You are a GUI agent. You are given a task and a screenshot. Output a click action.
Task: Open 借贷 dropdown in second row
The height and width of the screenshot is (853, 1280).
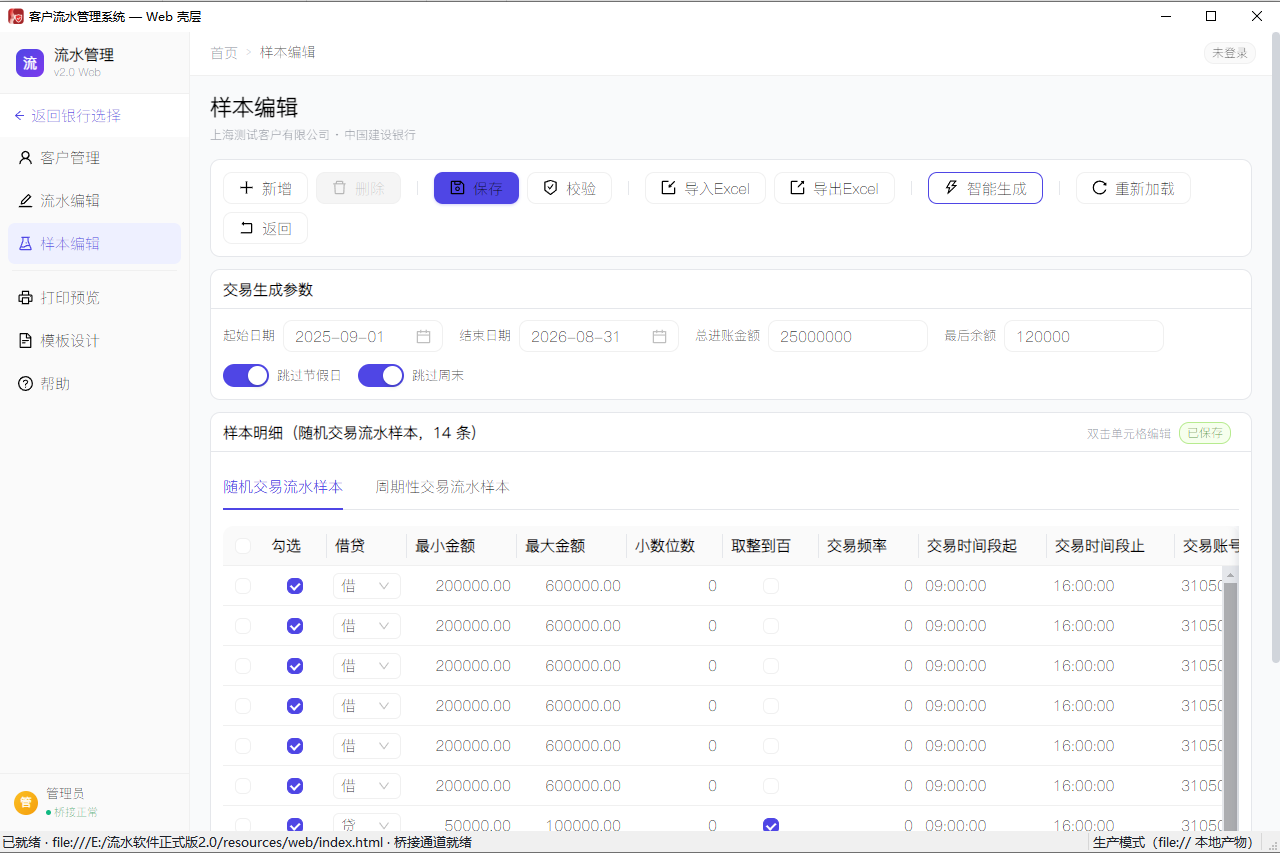click(x=367, y=626)
